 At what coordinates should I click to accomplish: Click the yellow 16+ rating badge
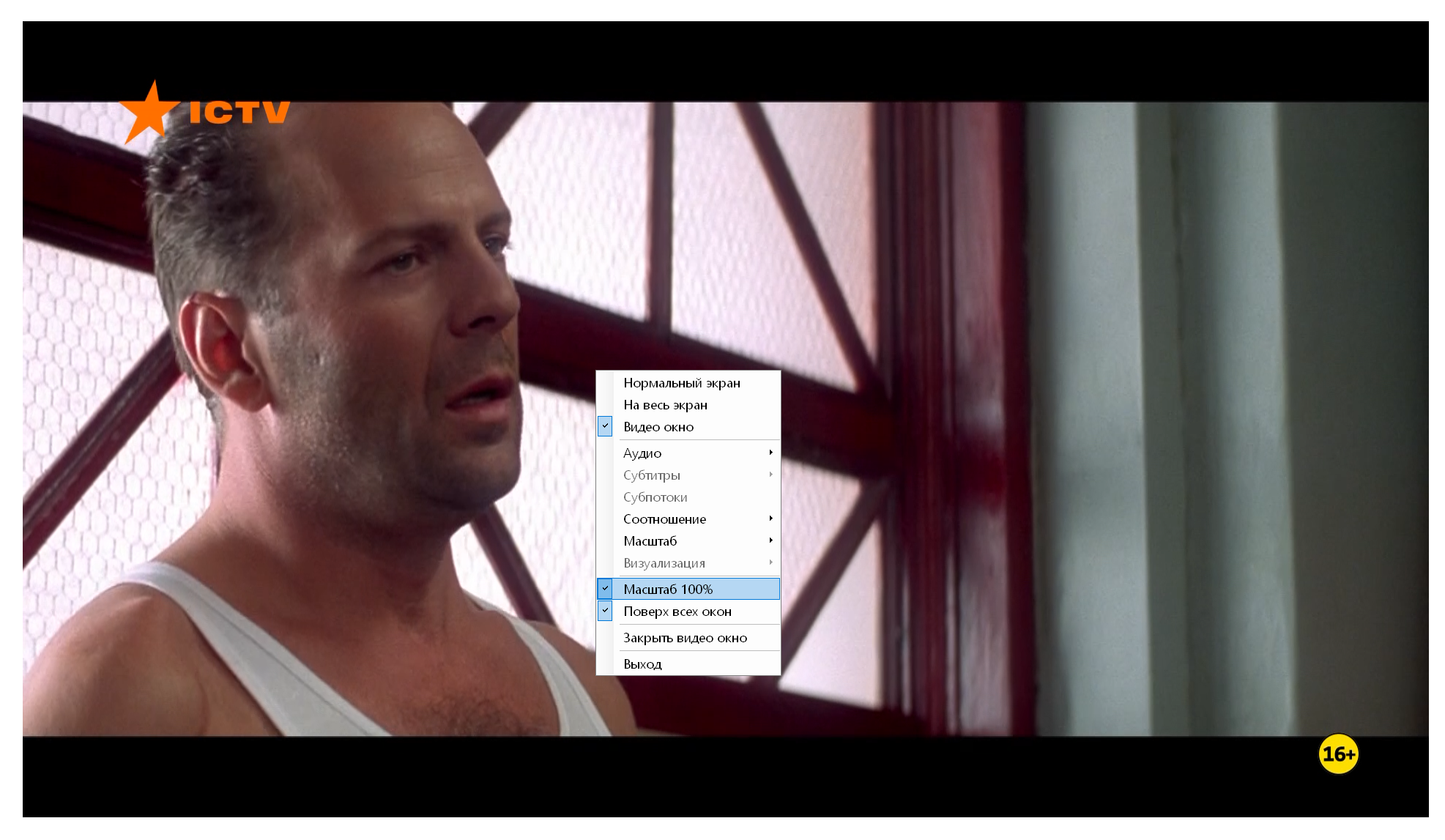click(1338, 754)
